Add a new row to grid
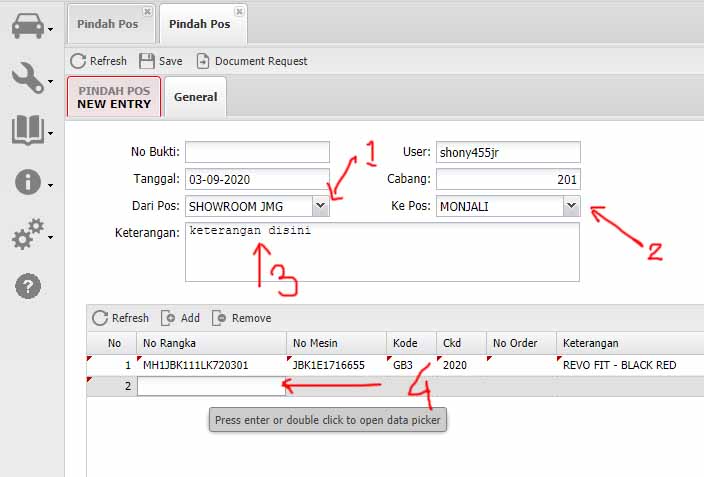 coord(180,318)
